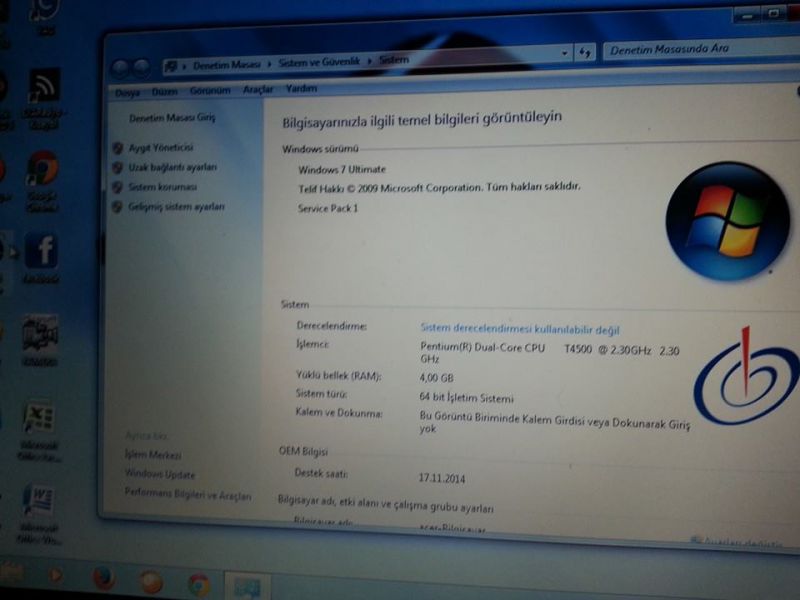Image resolution: width=800 pixels, height=600 pixels.
Task: Open Sistem koruması link
Action: click(162, 187)
